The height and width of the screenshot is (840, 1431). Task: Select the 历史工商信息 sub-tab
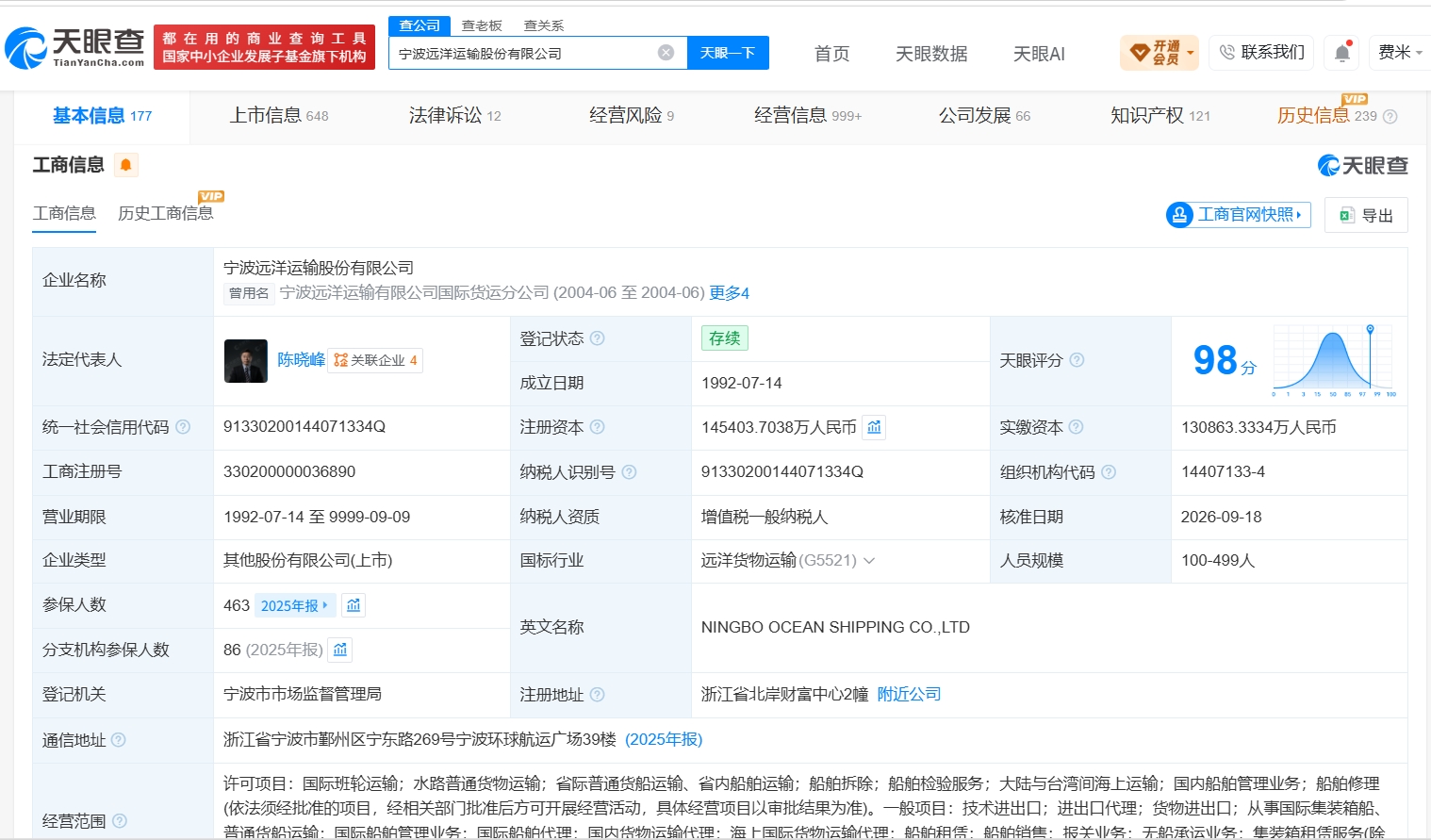click(x=166, y=214)
